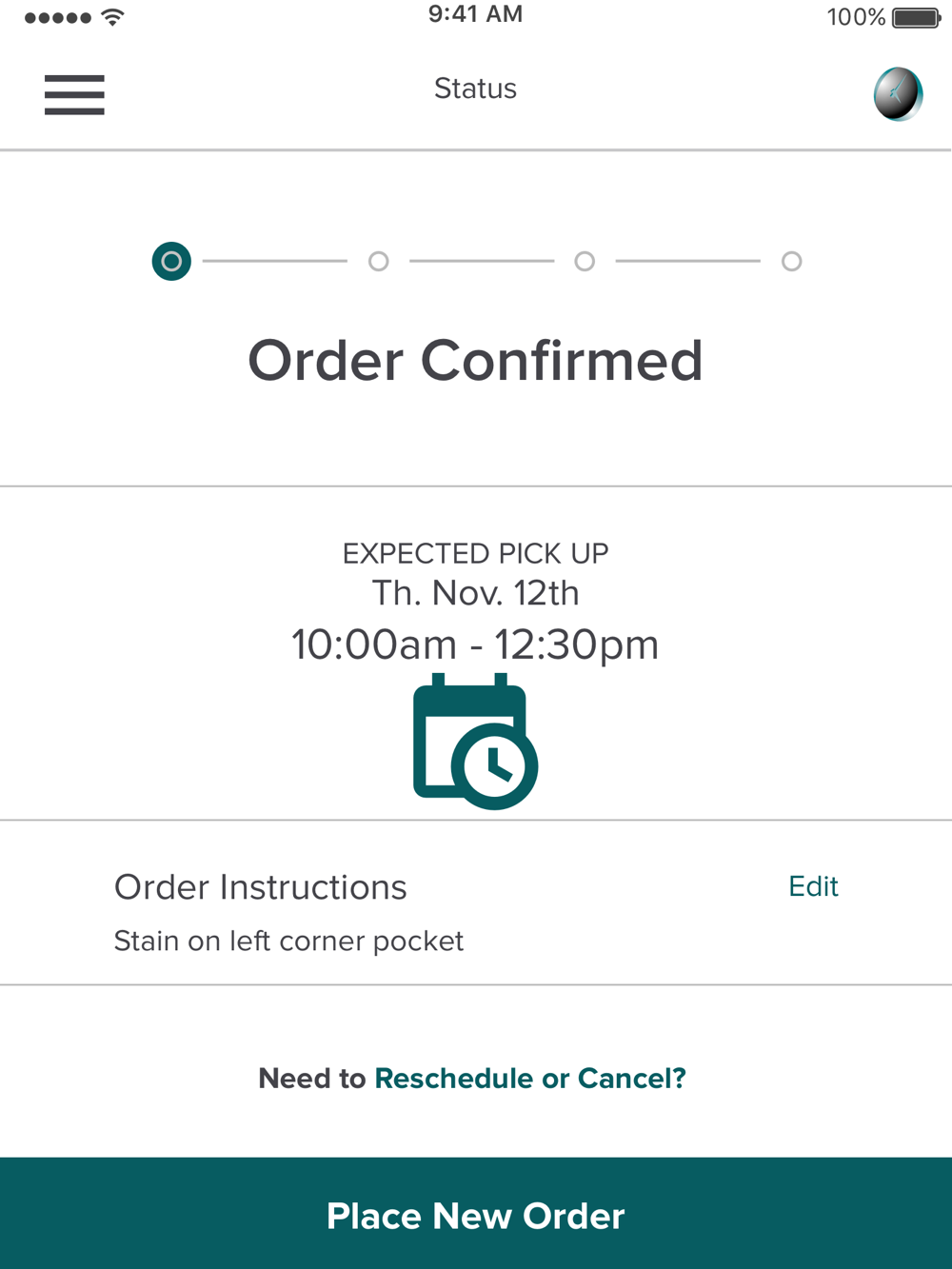Select the first filled progress step
The height and width of the screenshot is (1269, 952).
pyautogui.click(x=171, y=261)
